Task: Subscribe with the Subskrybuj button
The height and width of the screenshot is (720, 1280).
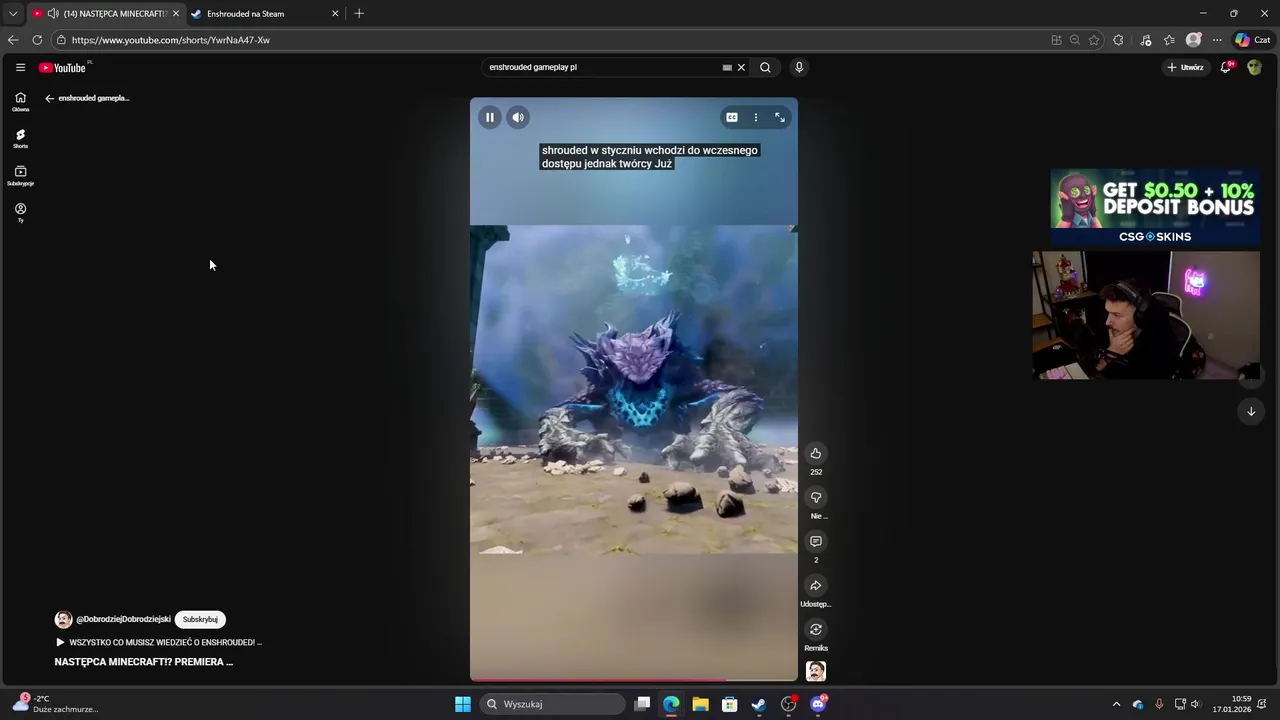Action: [x=200, y=619]
